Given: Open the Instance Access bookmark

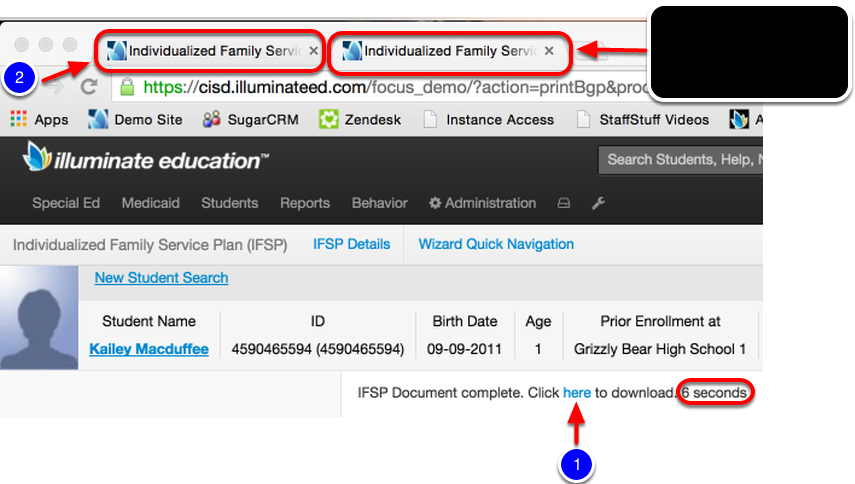Looking at the screenshot, I should click(x=489, y=119).
